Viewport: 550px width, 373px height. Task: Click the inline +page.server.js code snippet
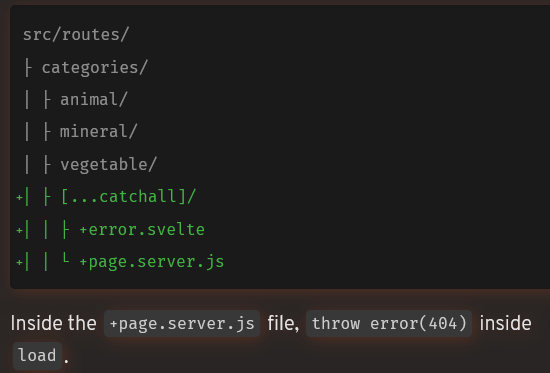pyautogui.click(x=182, y=324)
